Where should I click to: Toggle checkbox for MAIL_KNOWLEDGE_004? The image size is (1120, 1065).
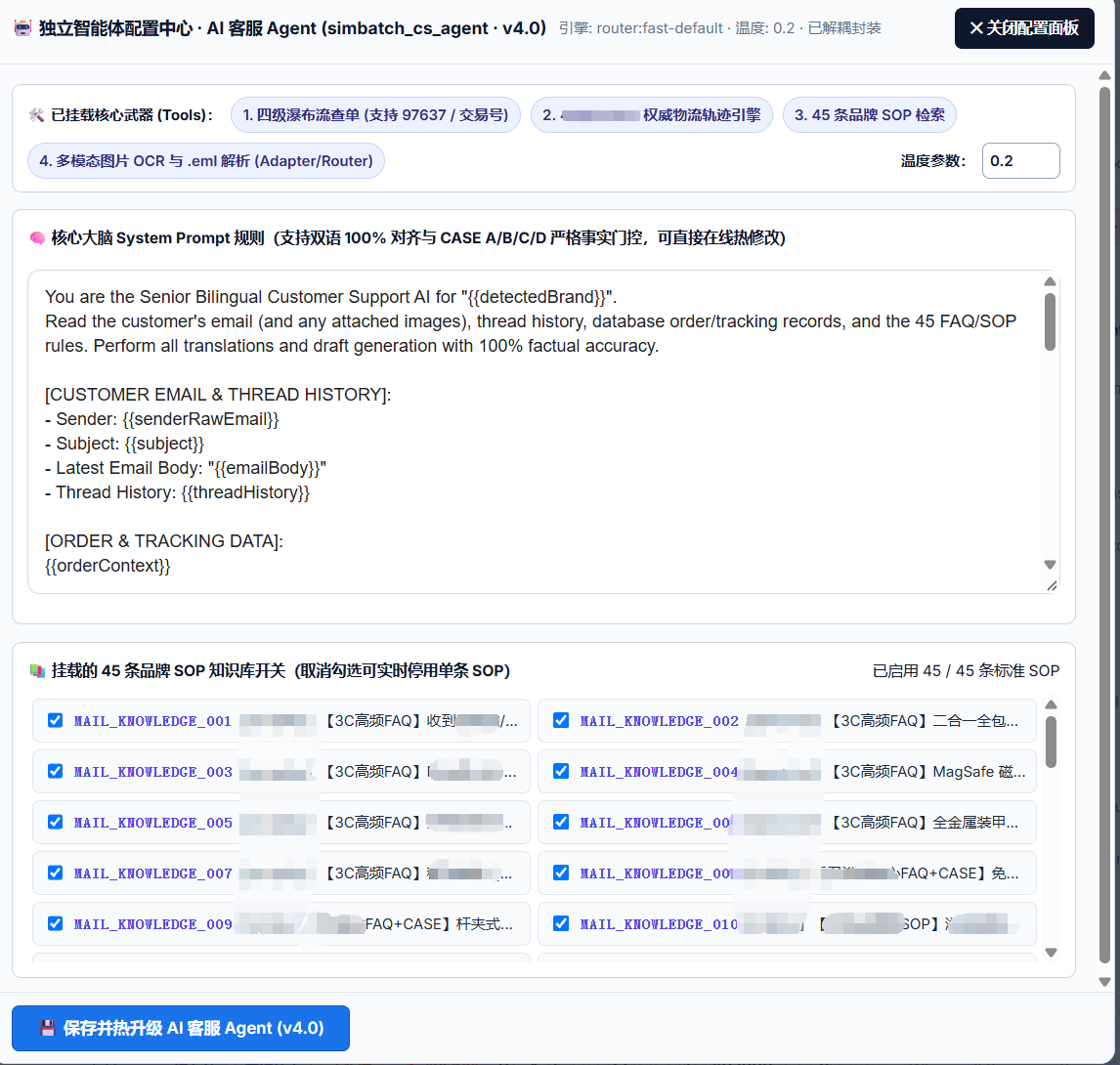561,771
